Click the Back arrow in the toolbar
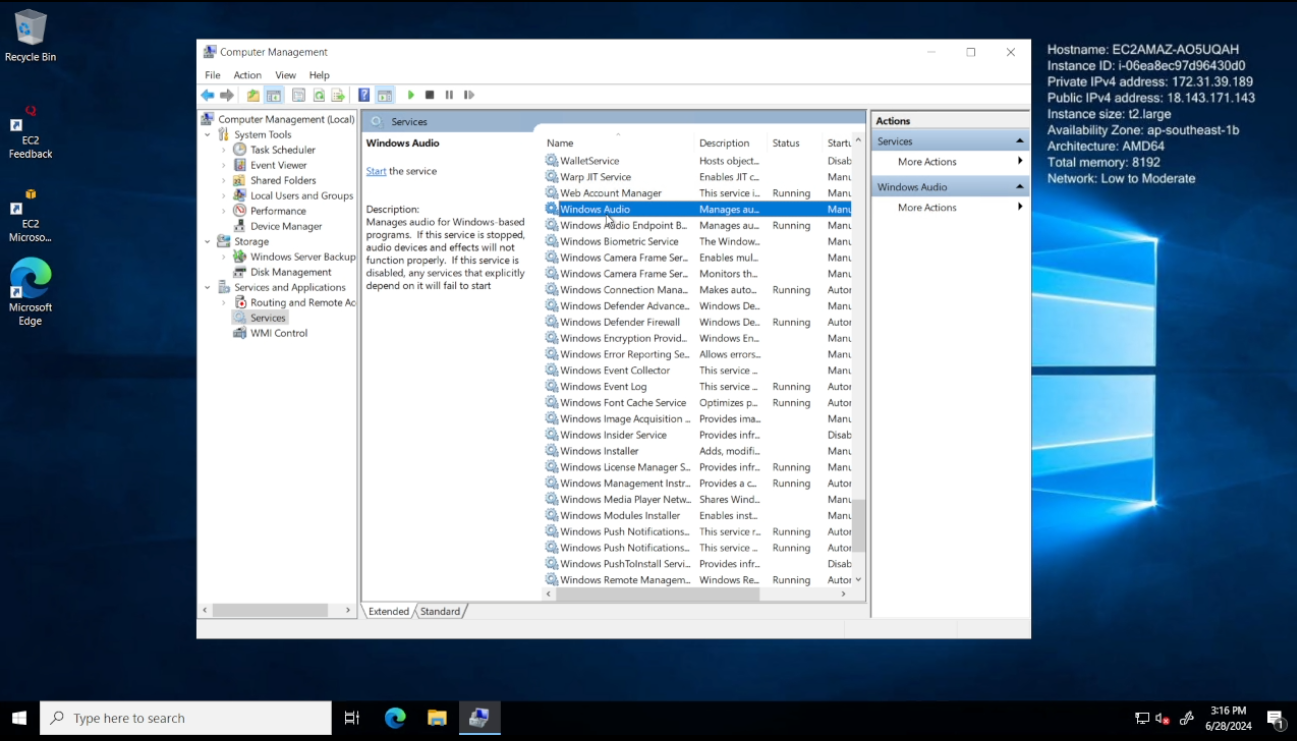 coord(207,95)
